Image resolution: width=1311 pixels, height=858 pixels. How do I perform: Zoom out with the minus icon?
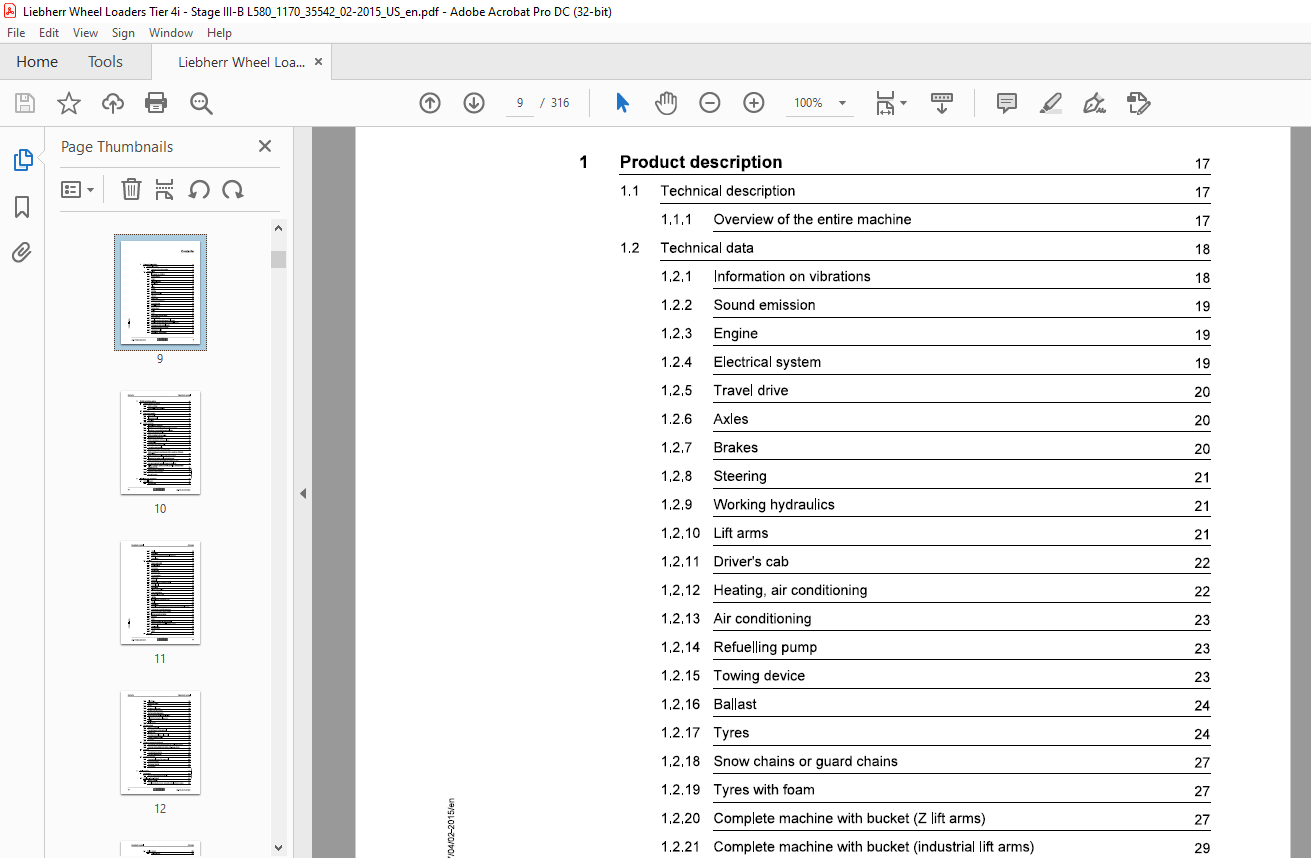pos(710,103)
